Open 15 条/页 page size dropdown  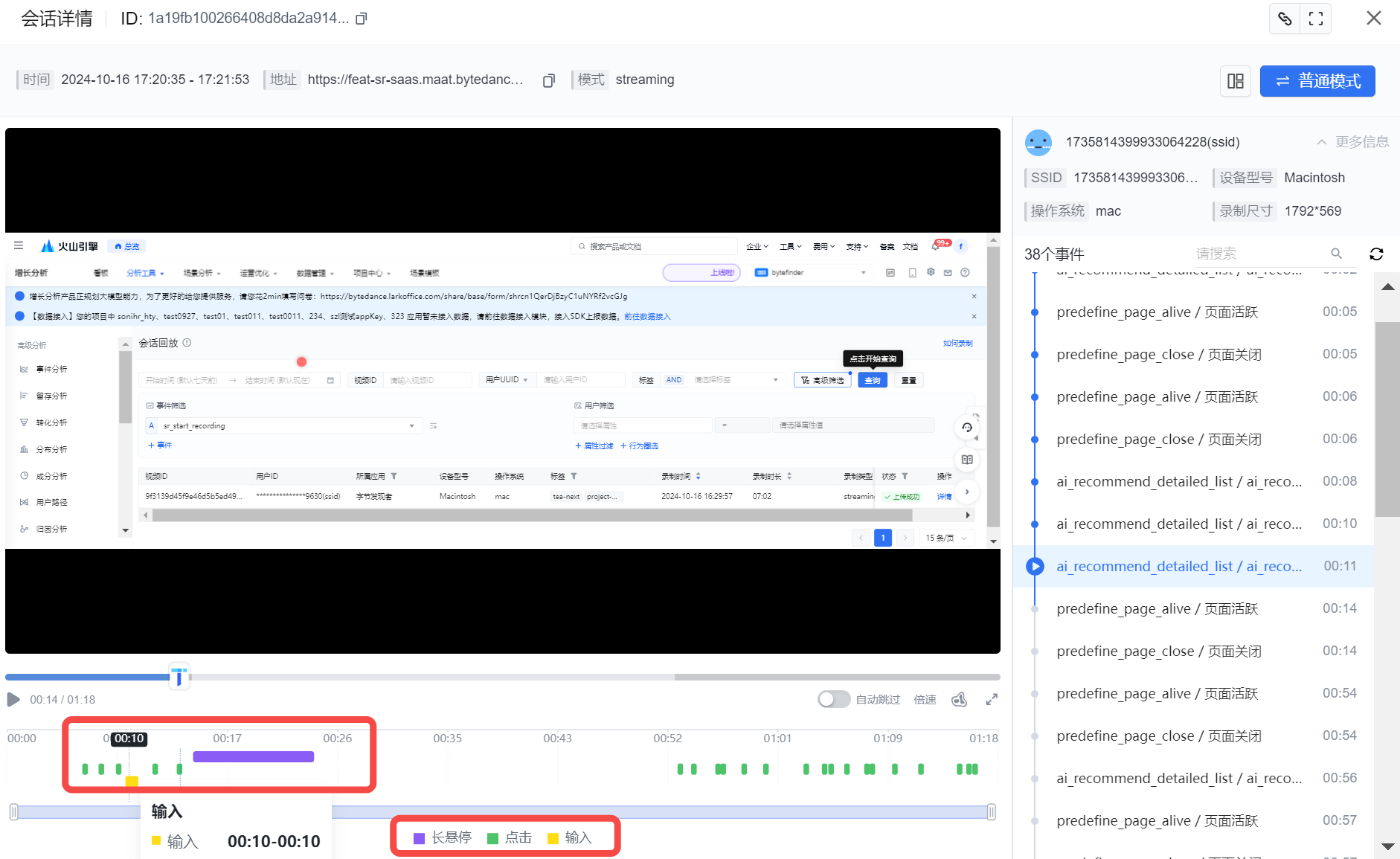click(x=945, y=538)
